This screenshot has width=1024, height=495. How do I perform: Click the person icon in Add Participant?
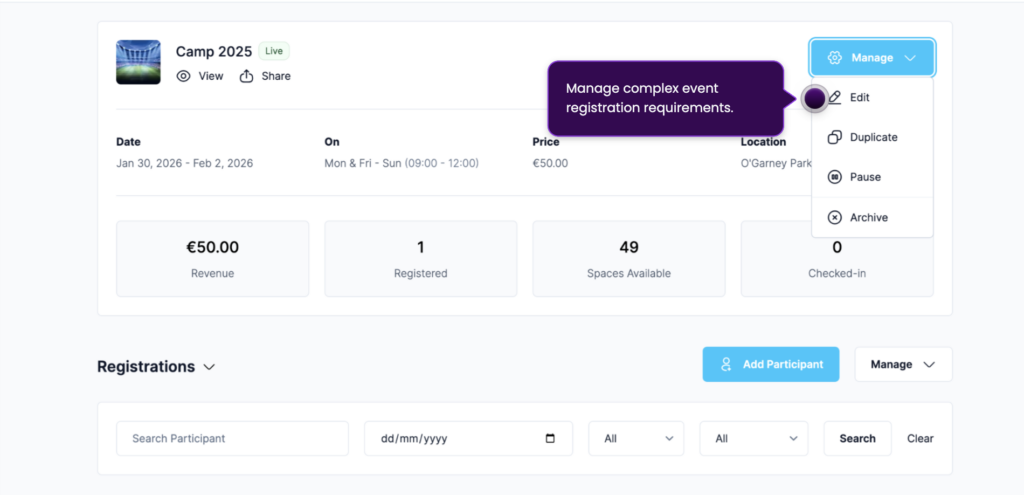pyautogui.click(x=726, y=364)
